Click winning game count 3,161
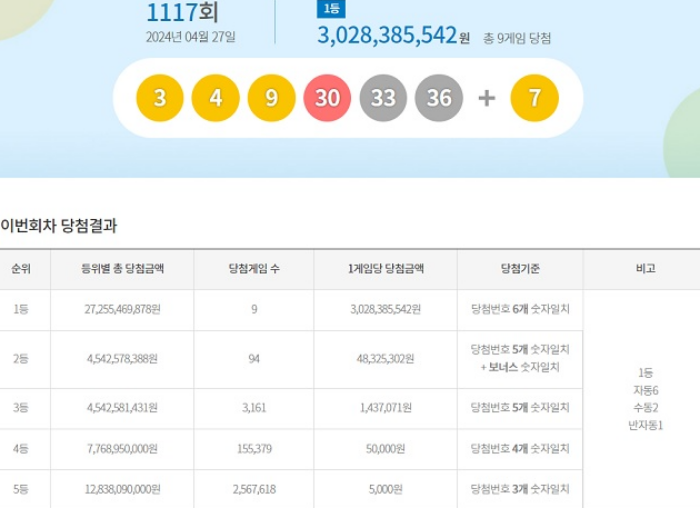The width and height of the screenshot is (700, 508). (254, 408)
